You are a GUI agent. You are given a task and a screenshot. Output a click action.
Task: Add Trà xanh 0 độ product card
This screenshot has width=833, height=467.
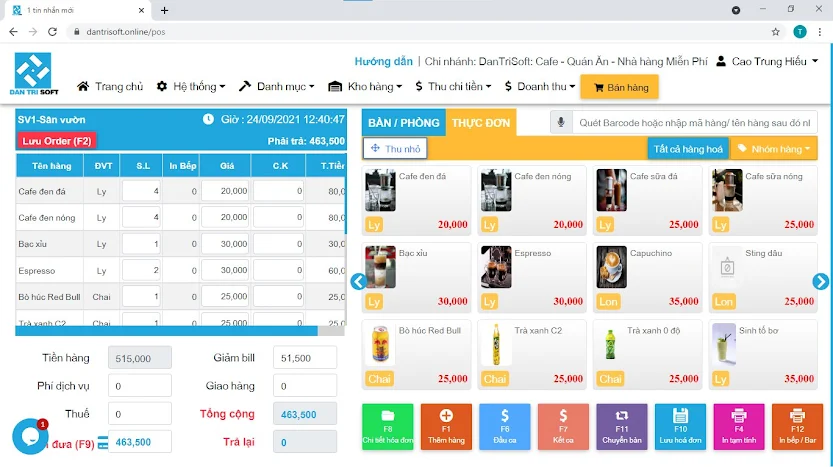coord(647,354)
